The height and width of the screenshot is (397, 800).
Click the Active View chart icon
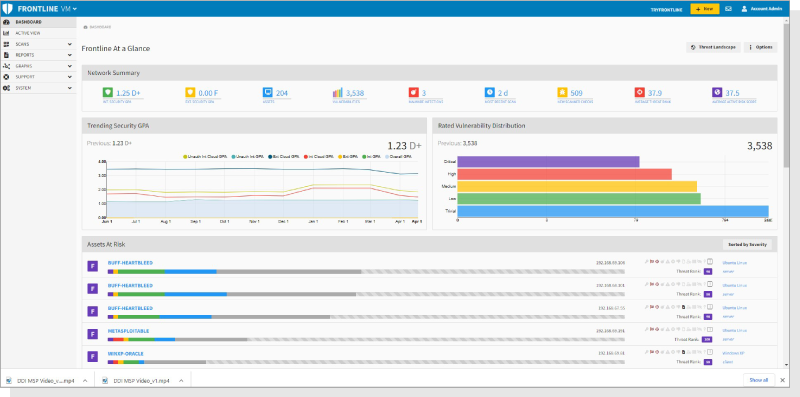(x=6, y=33)
